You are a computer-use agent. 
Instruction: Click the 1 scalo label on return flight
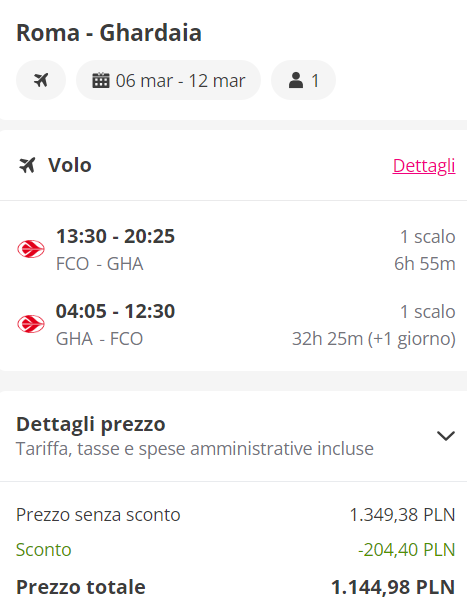point(428,312)
